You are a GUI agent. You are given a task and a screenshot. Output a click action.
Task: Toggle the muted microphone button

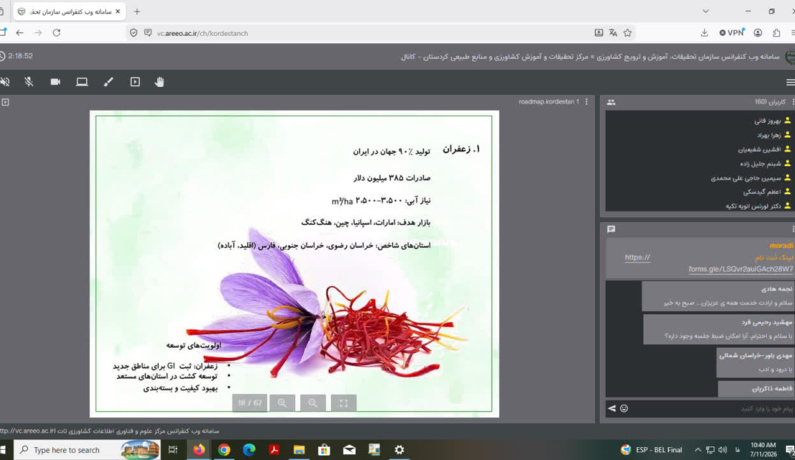[x=29, y=82]
